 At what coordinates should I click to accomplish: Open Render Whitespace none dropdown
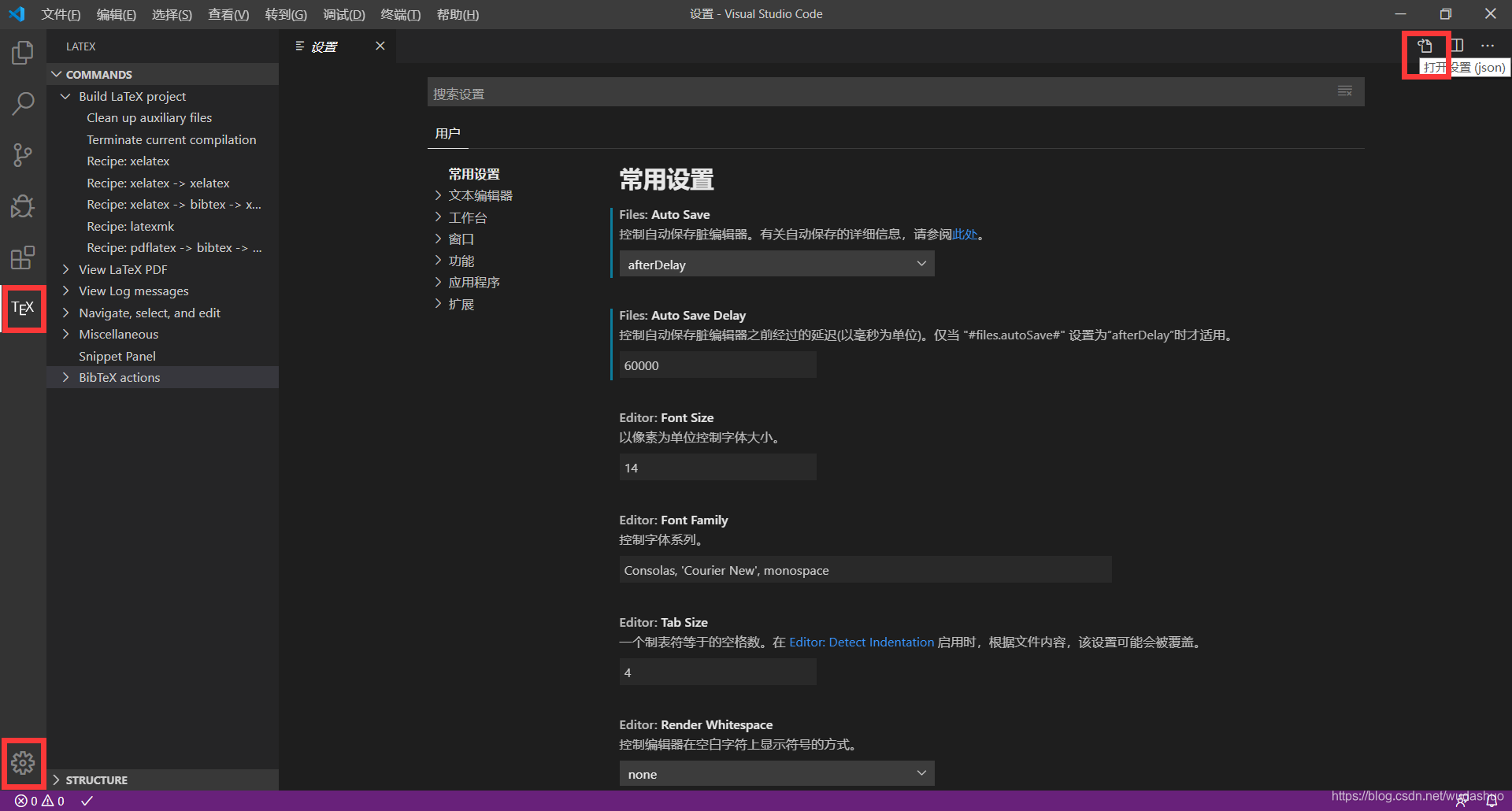point(776,773)
